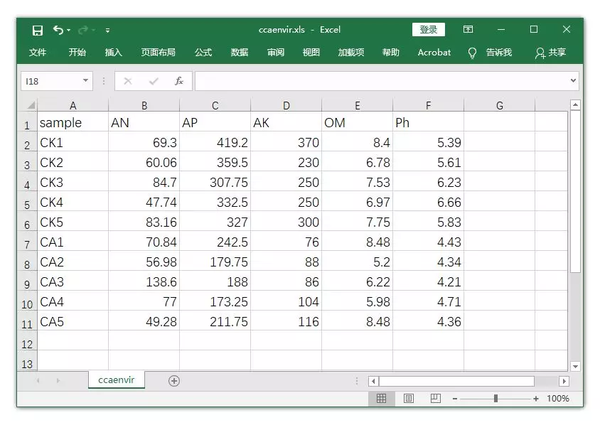Click the New Sheet plus icon
The height and width of the screenshot is (425, 600).
[x=174, y=381]
